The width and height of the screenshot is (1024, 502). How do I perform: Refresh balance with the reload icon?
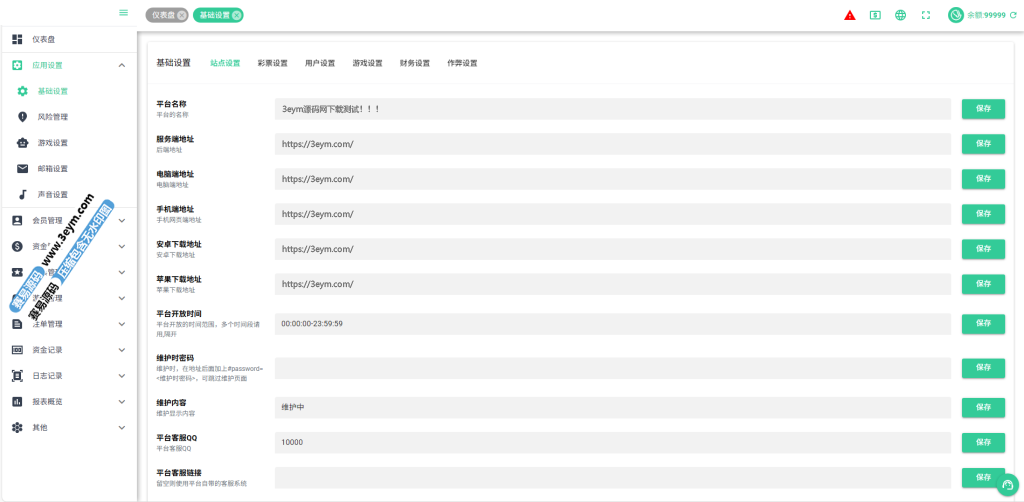[1013, 15]
